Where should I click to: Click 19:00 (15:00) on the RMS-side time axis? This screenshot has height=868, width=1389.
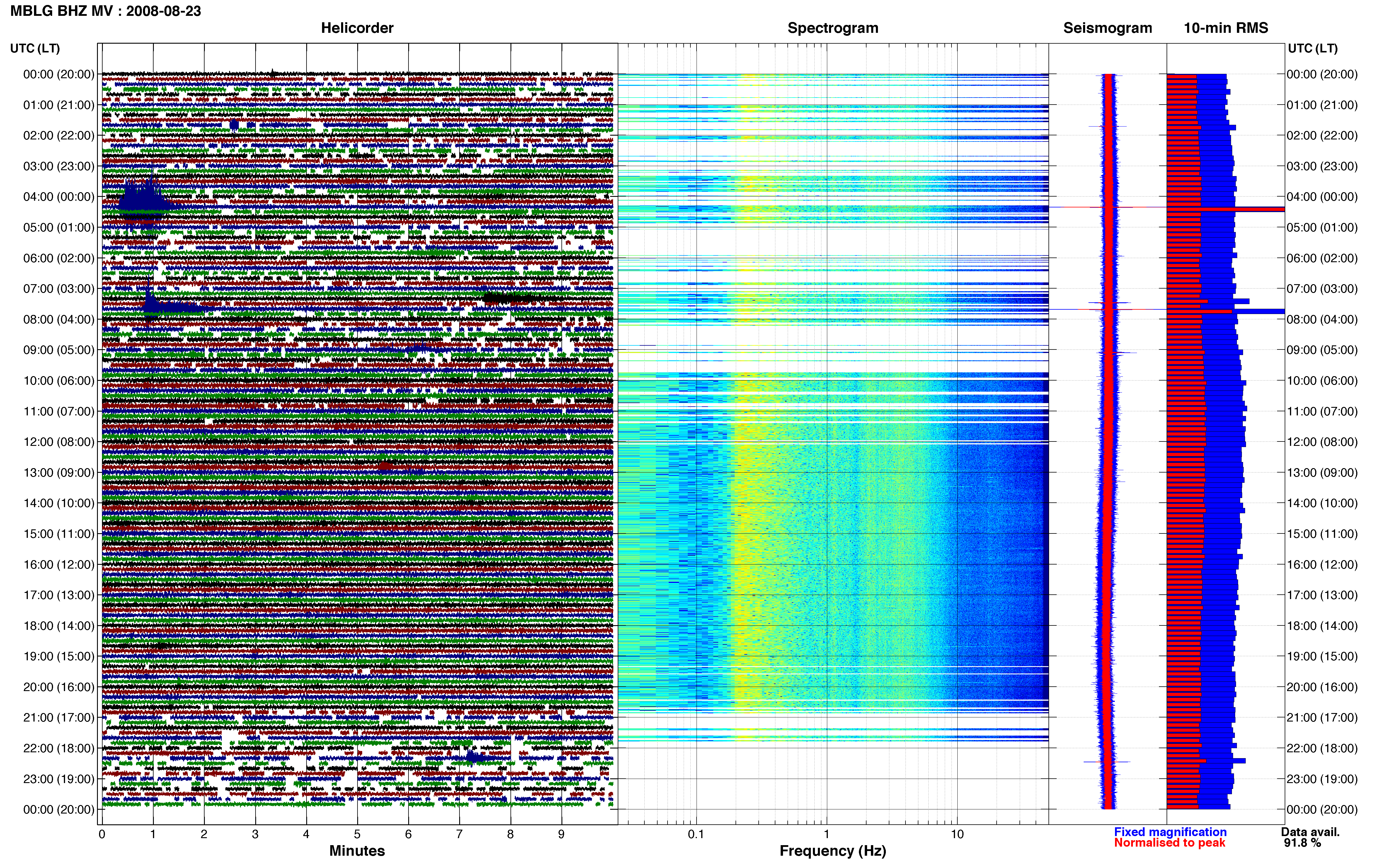tap(1322, 657)
